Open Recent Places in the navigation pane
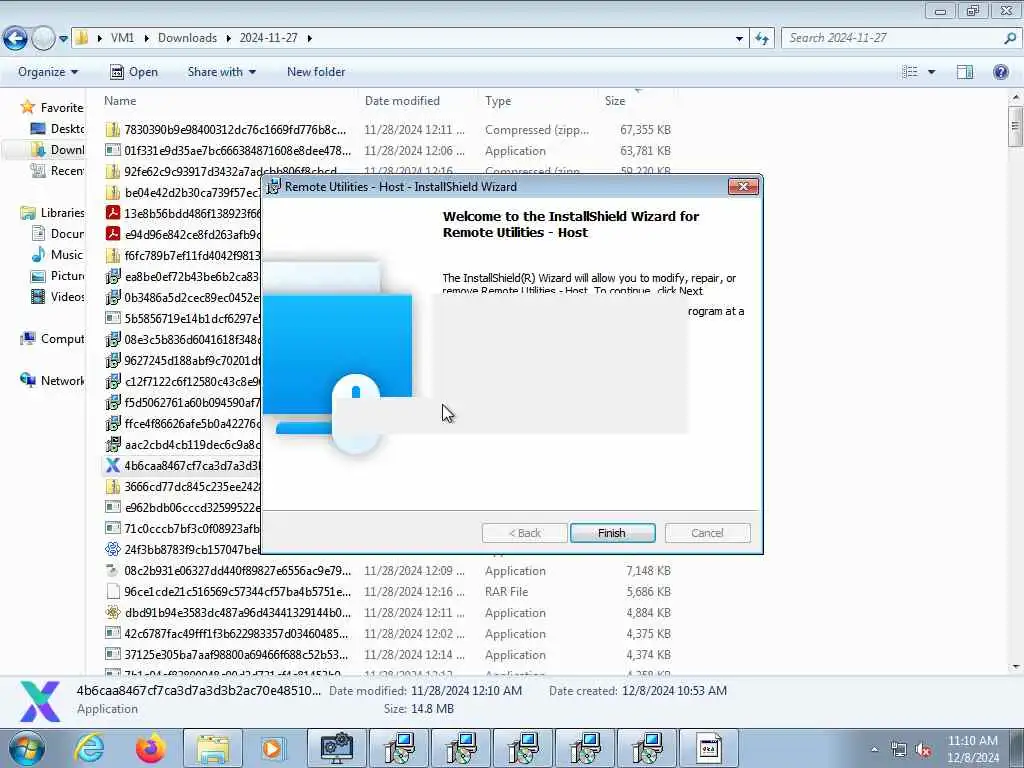Screen dimensions: 1024x768 click(57, 170)
